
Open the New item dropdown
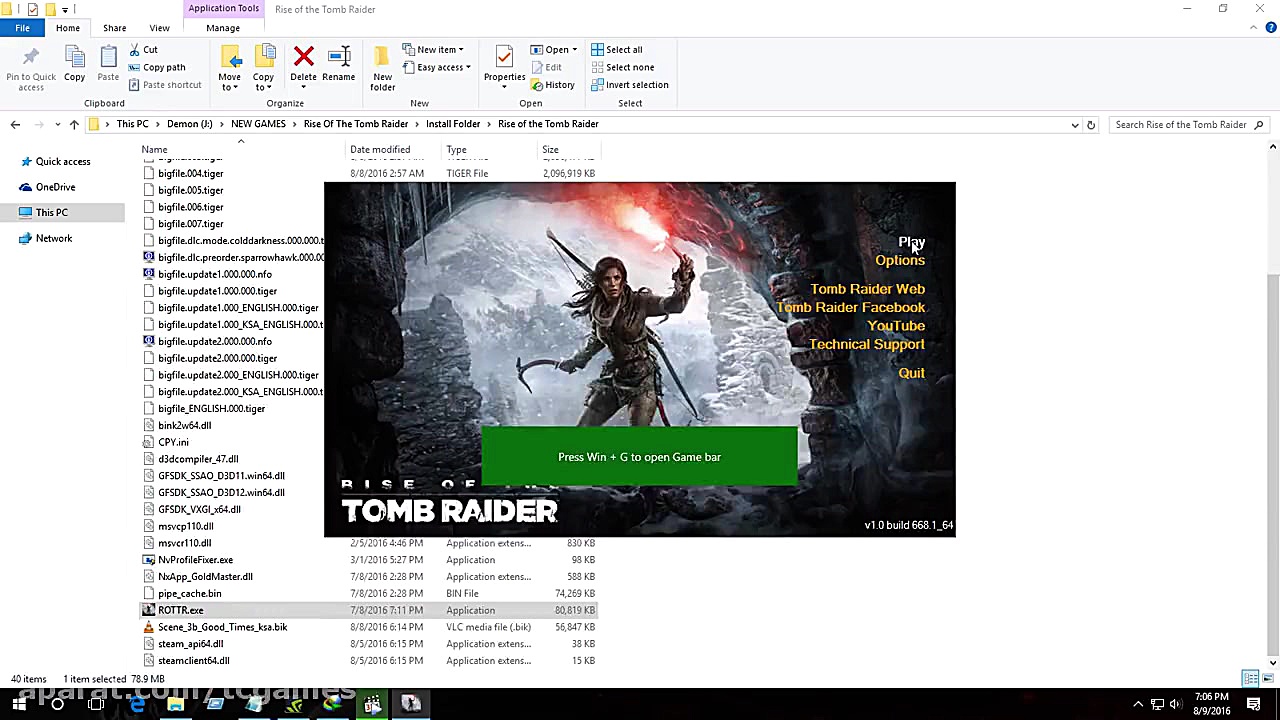point(436,49)
